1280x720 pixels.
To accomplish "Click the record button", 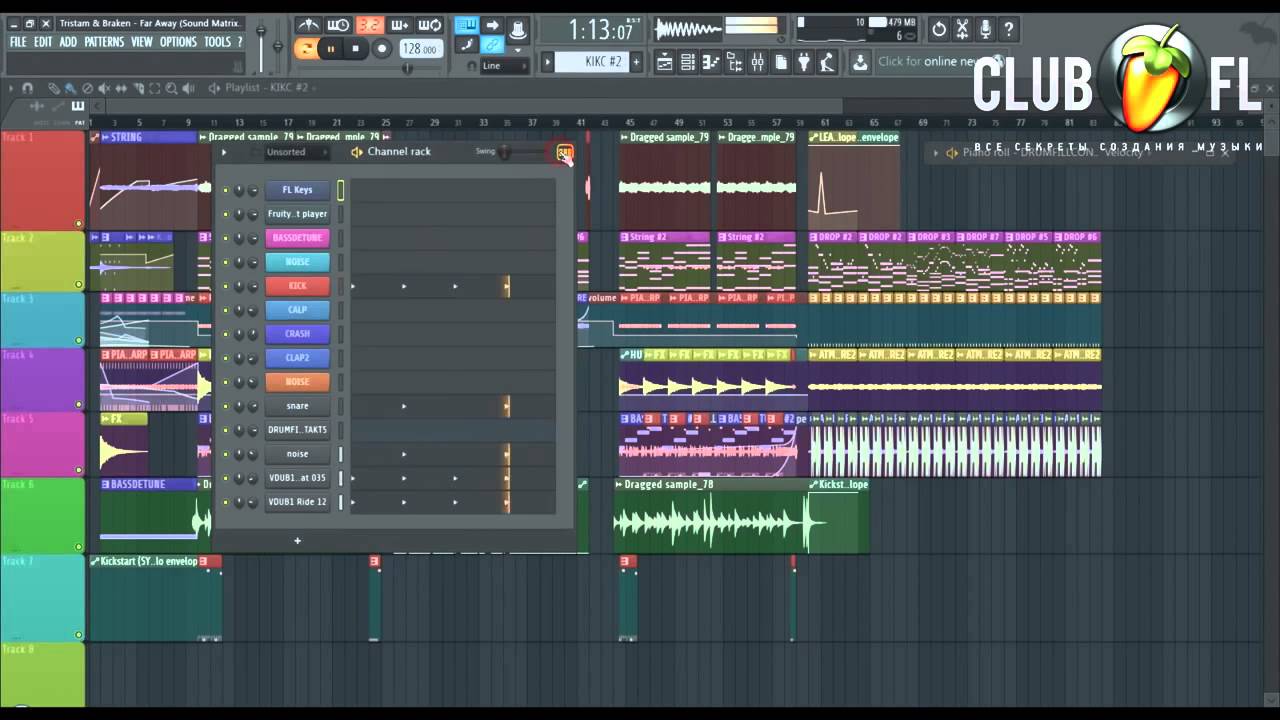I will coord(382,49).
